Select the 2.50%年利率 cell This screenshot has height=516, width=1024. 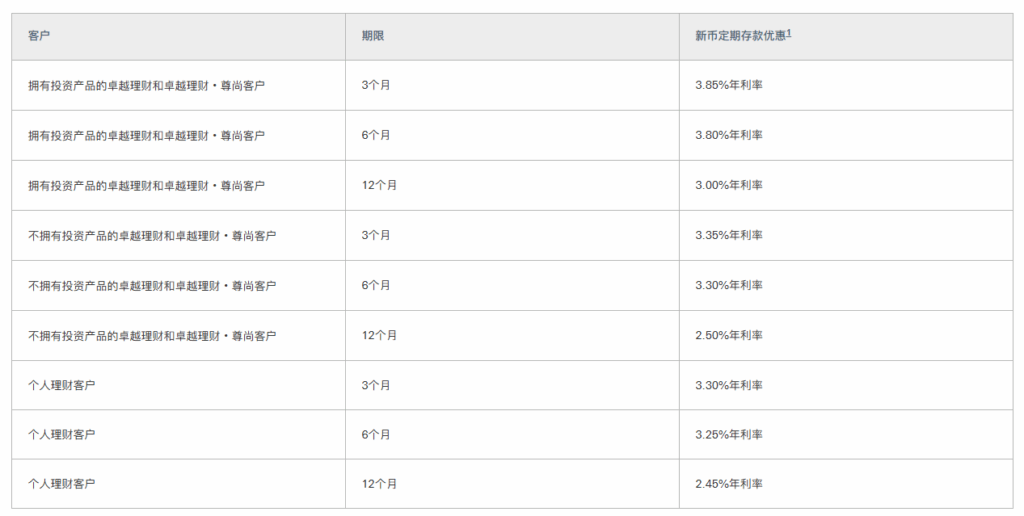(x=729, y=336)
